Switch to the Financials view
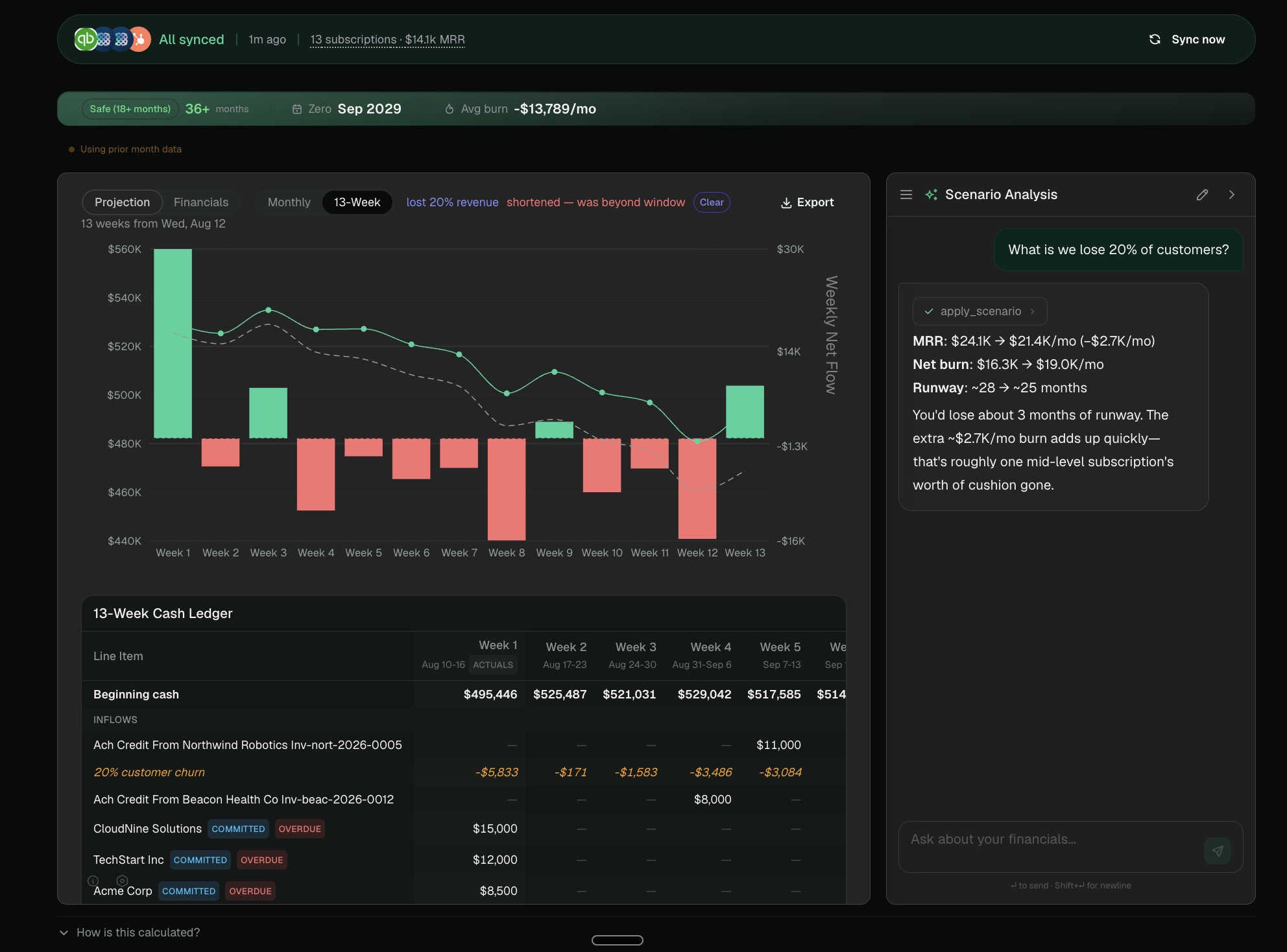The image size is (1287, 952). [x=201, y=202]
